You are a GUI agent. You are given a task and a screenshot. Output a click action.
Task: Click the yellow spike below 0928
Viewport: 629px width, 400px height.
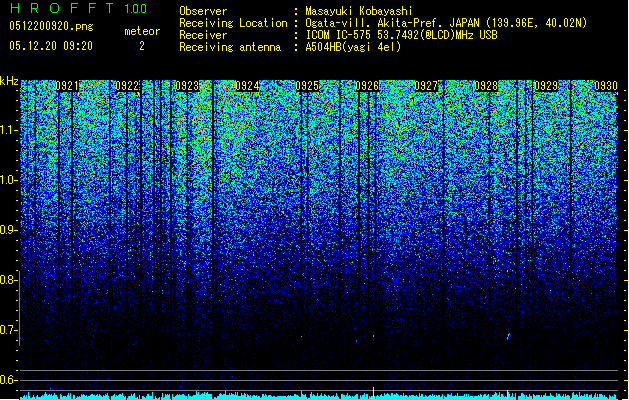point(507,393)
